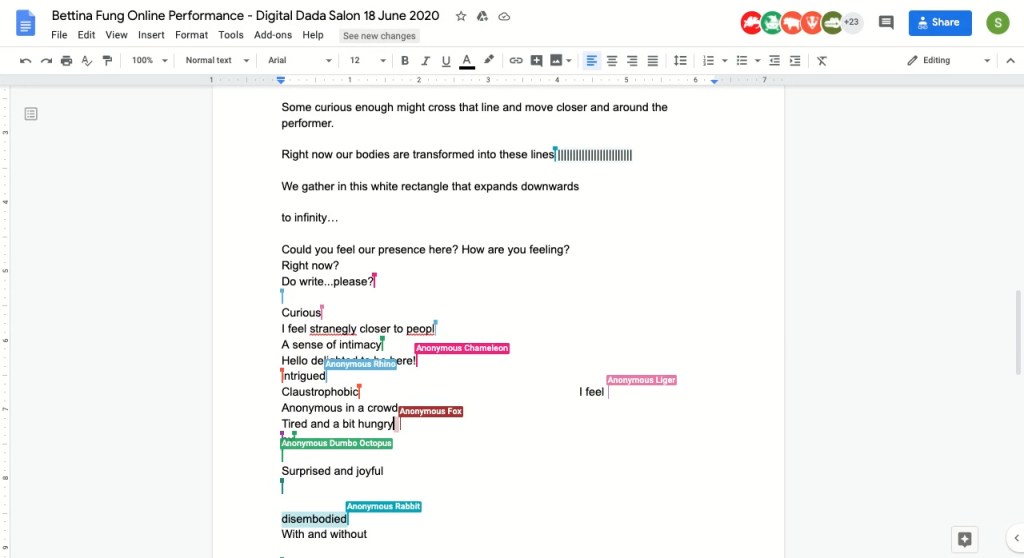Open the zoom level dropdown
Screen dimensions: 1024x558
(148, 61)
